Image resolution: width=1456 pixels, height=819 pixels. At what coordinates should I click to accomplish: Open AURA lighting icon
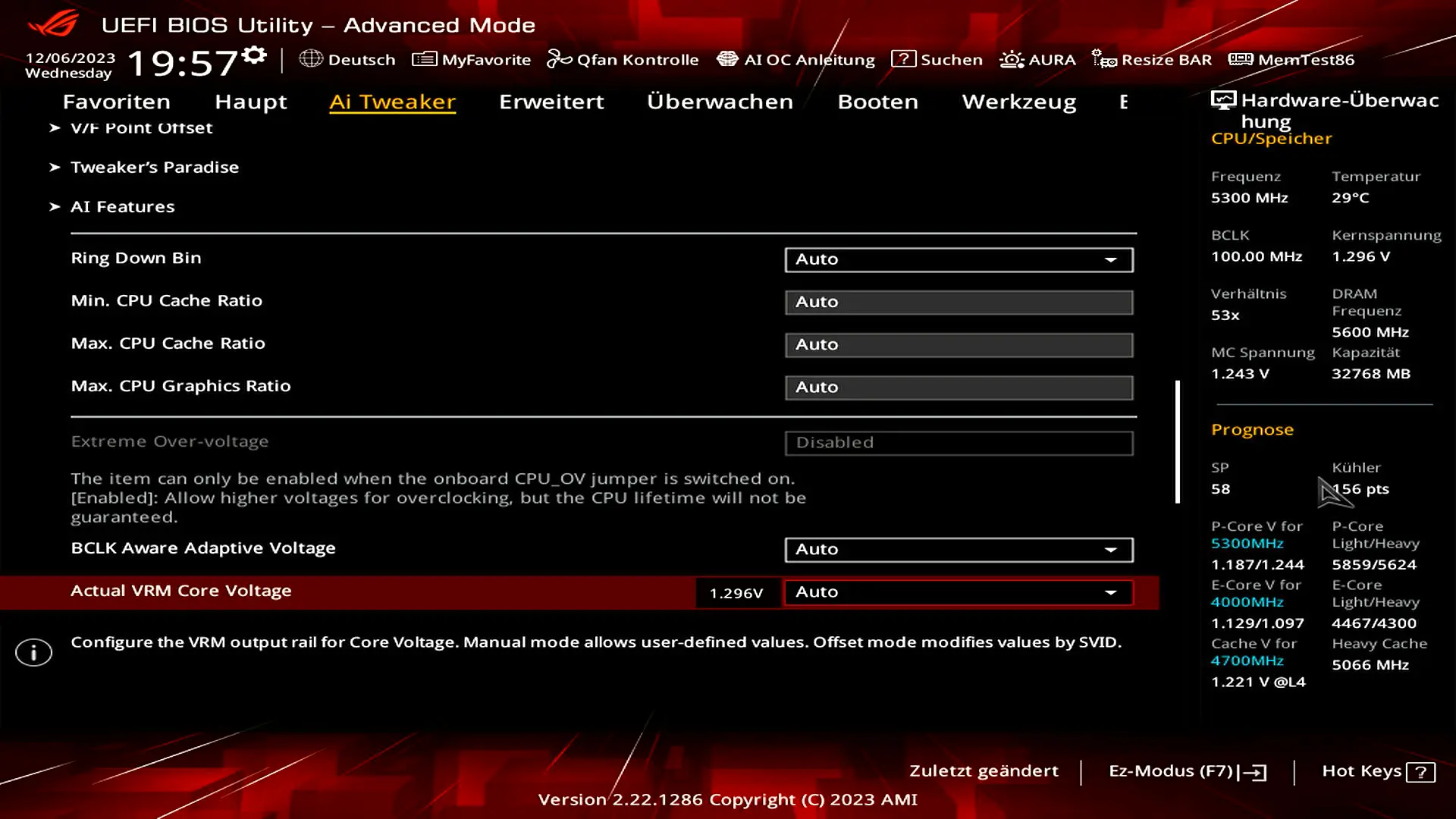tap(1012, 59)
